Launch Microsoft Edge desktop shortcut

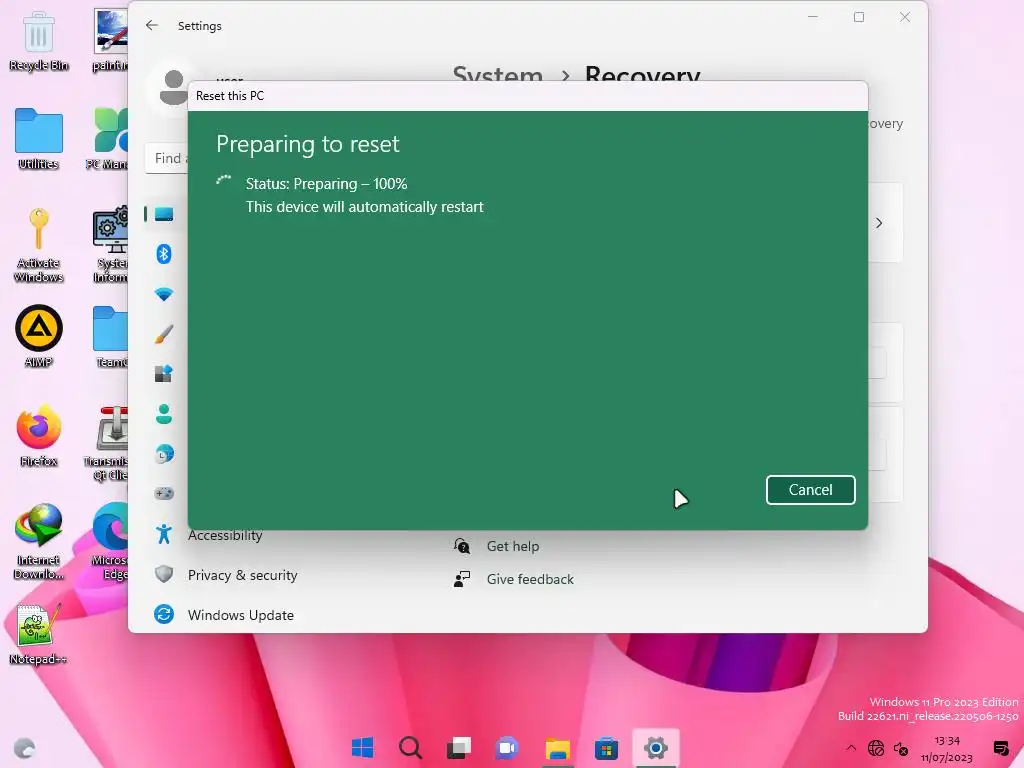pyautogui.click(x=110, y=541)
